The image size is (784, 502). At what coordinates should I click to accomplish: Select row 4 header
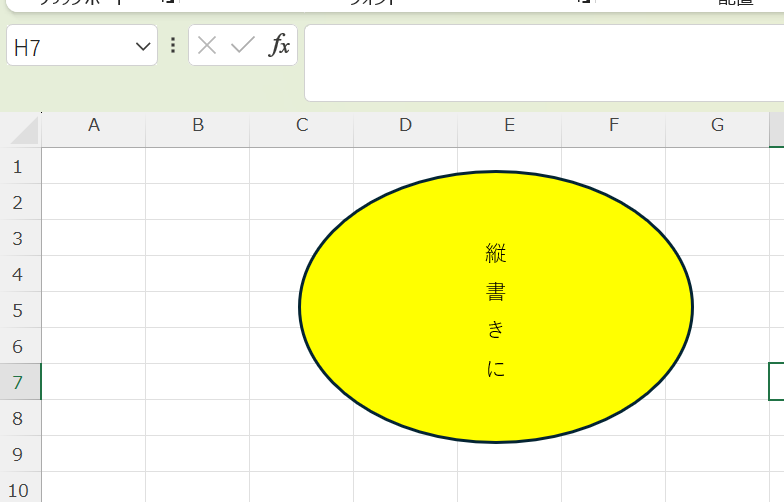[18, 274]
